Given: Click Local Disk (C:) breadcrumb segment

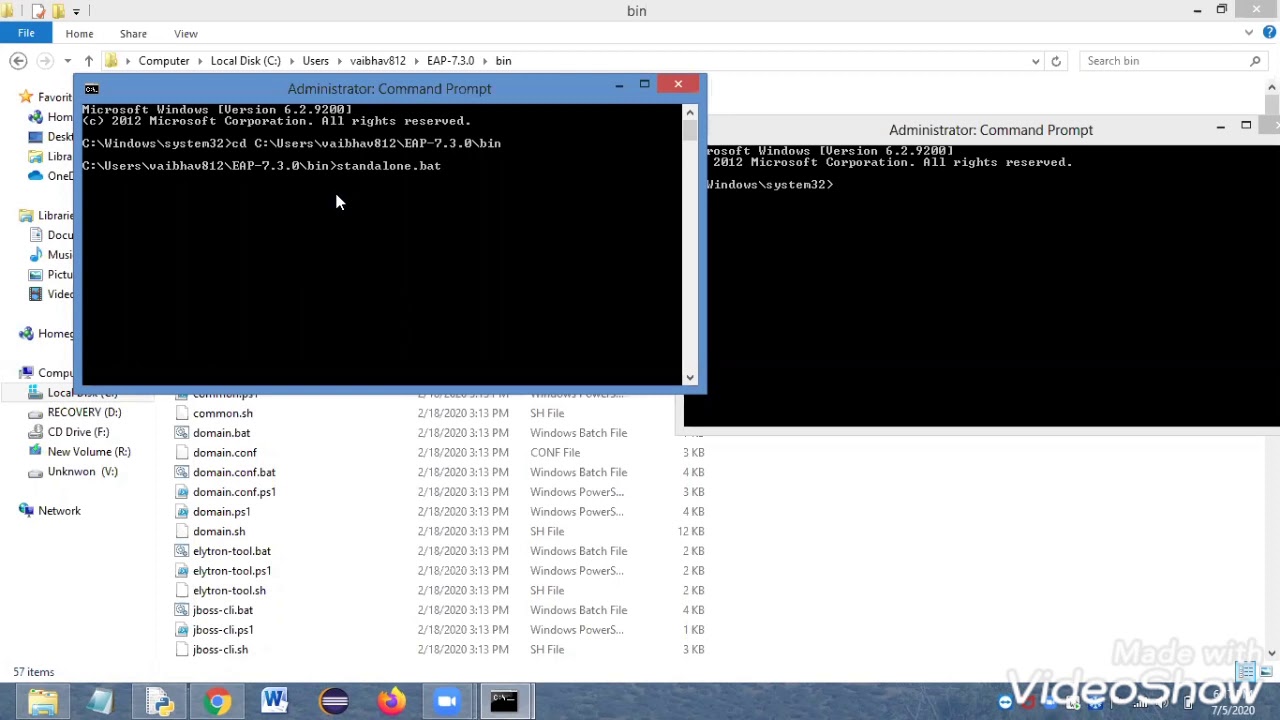Looking at the screenshot, I should pos(245,61).
